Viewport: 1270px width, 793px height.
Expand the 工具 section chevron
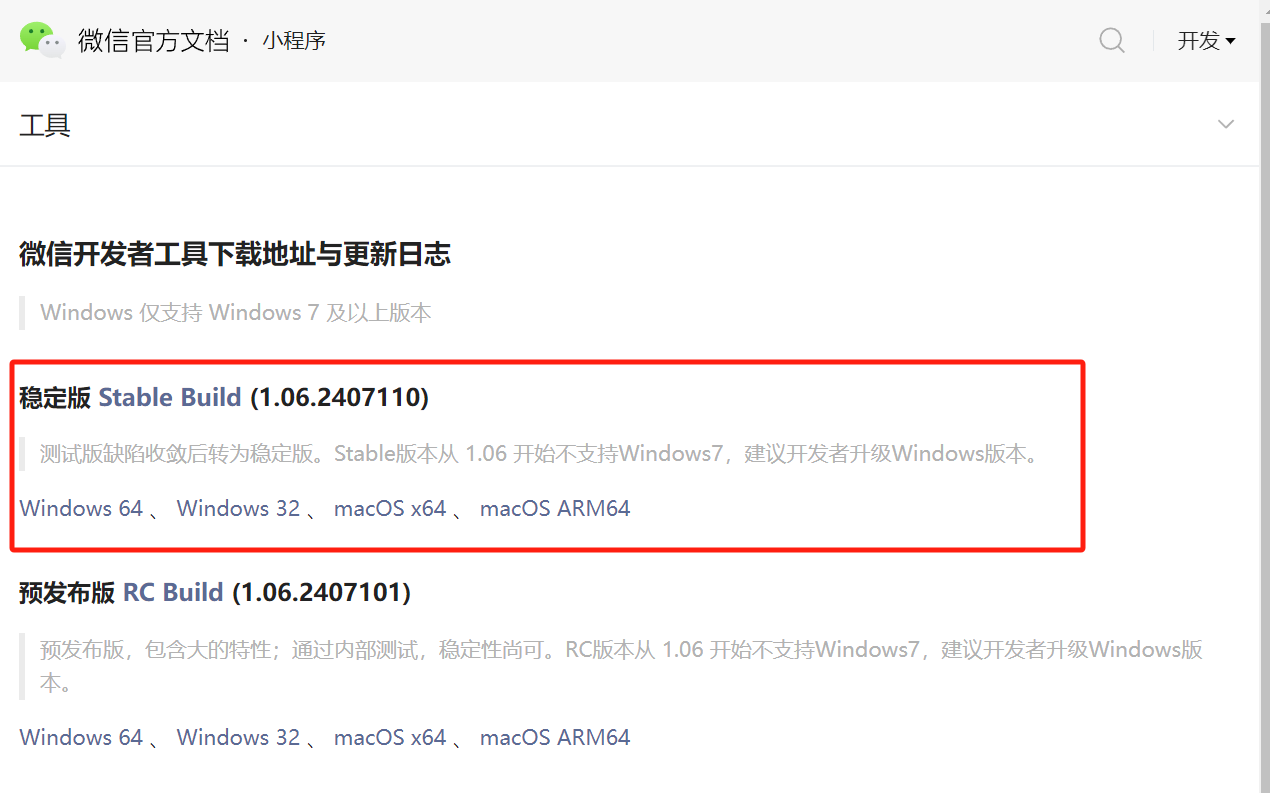[1226, 125]
